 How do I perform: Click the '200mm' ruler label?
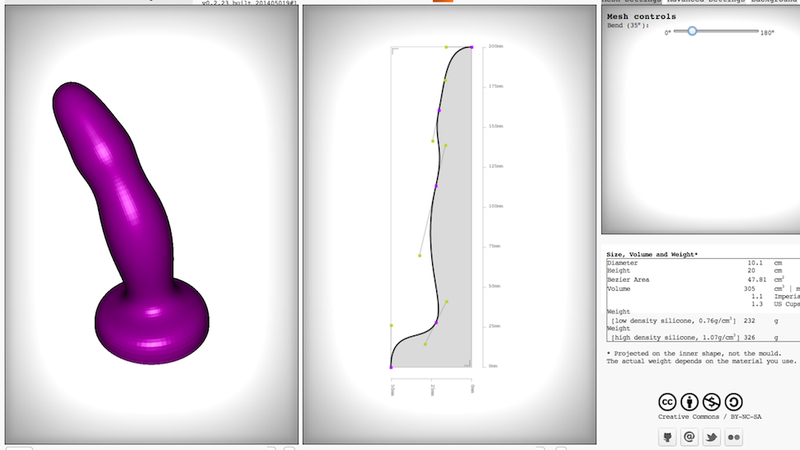coord(495,46)
